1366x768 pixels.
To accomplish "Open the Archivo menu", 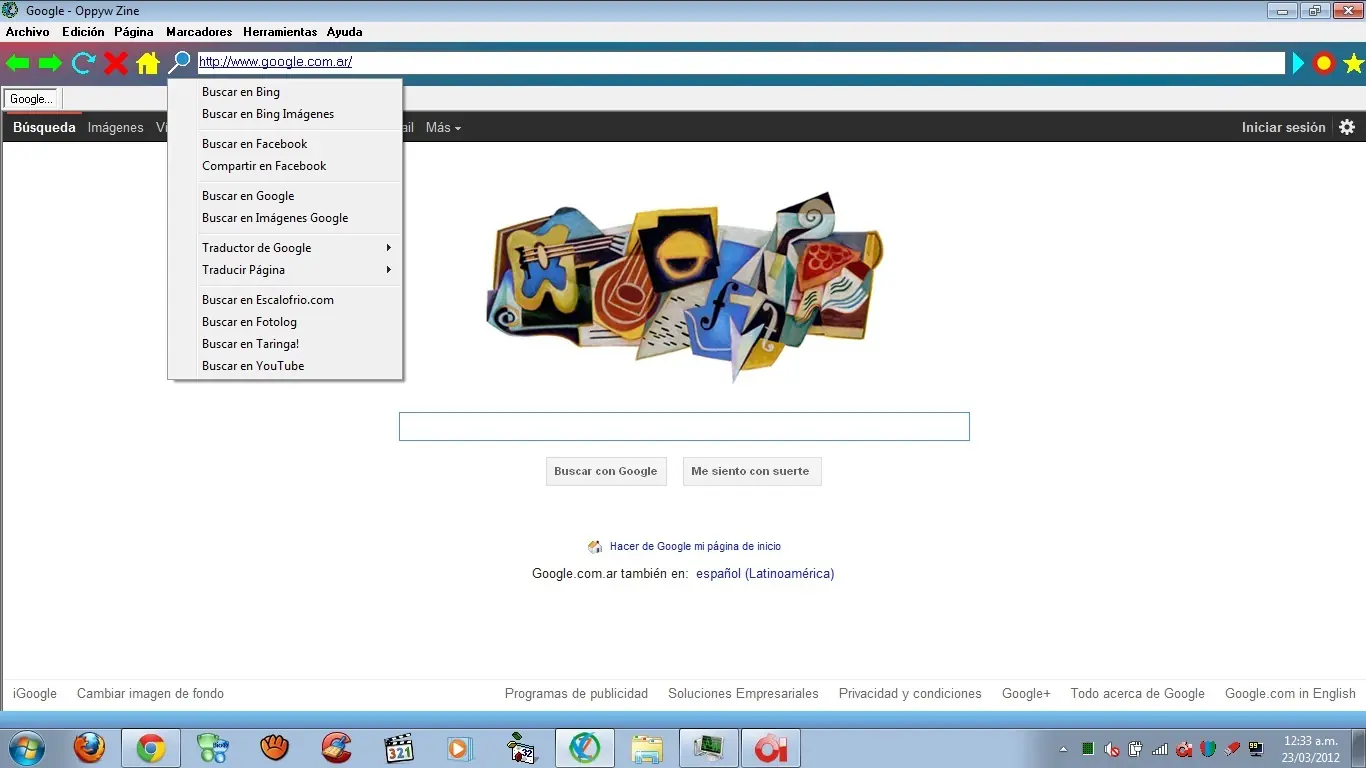I will (28, 32).
